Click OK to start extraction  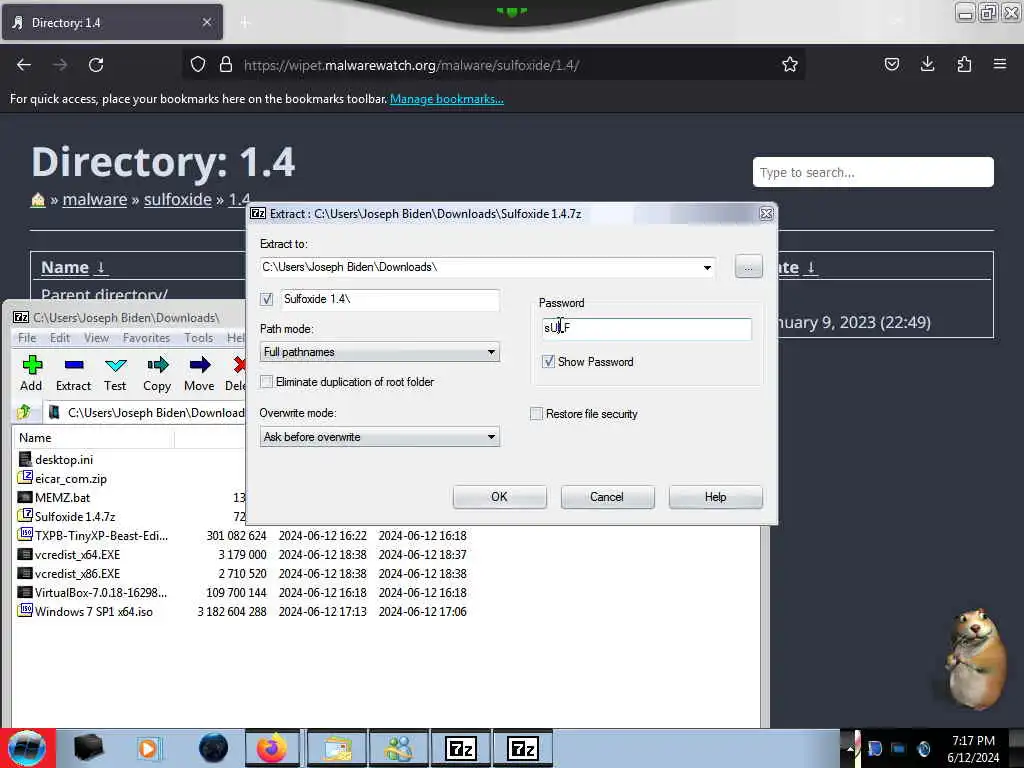pyautogui.click(x=500, y=497)
